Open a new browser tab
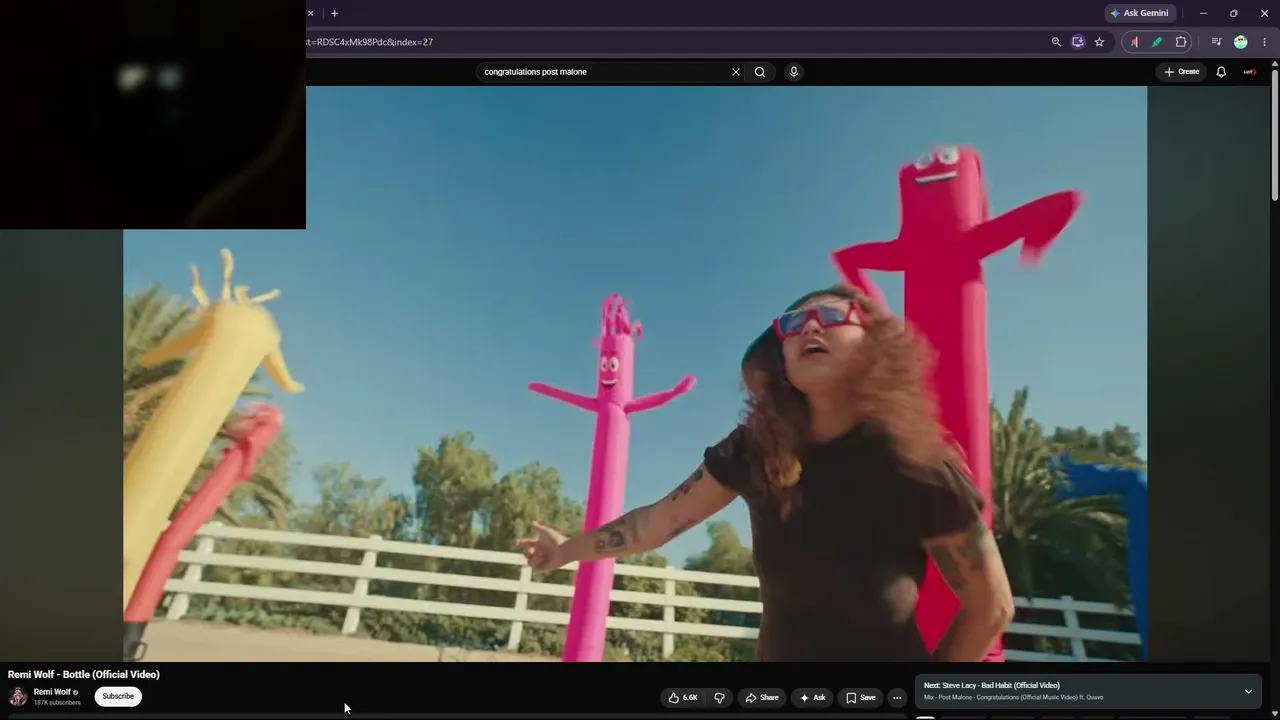Viewport: 1280px width, 720px height. (334, 13)
